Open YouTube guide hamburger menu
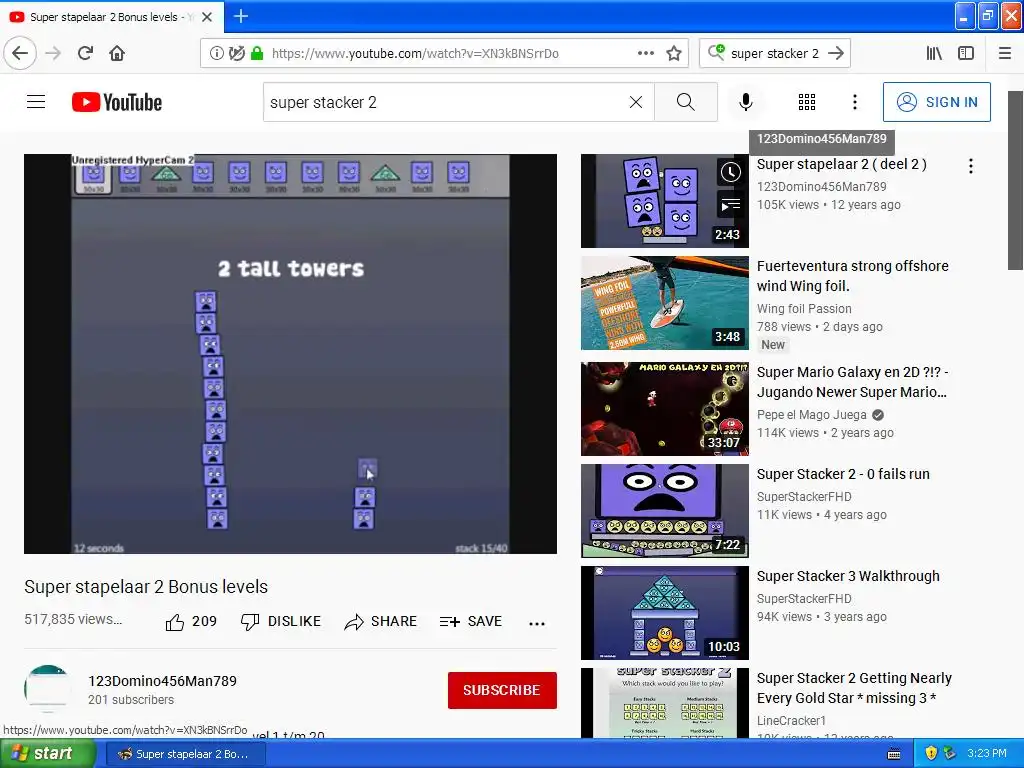 coord(36,102)
